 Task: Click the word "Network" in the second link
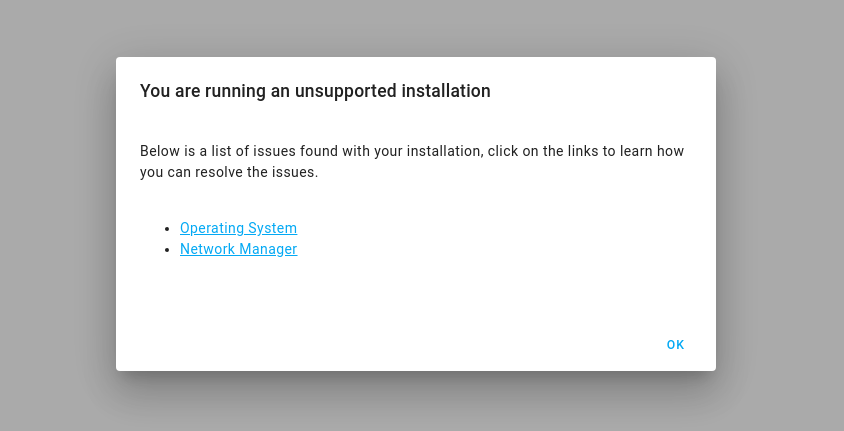click(206, 249)
